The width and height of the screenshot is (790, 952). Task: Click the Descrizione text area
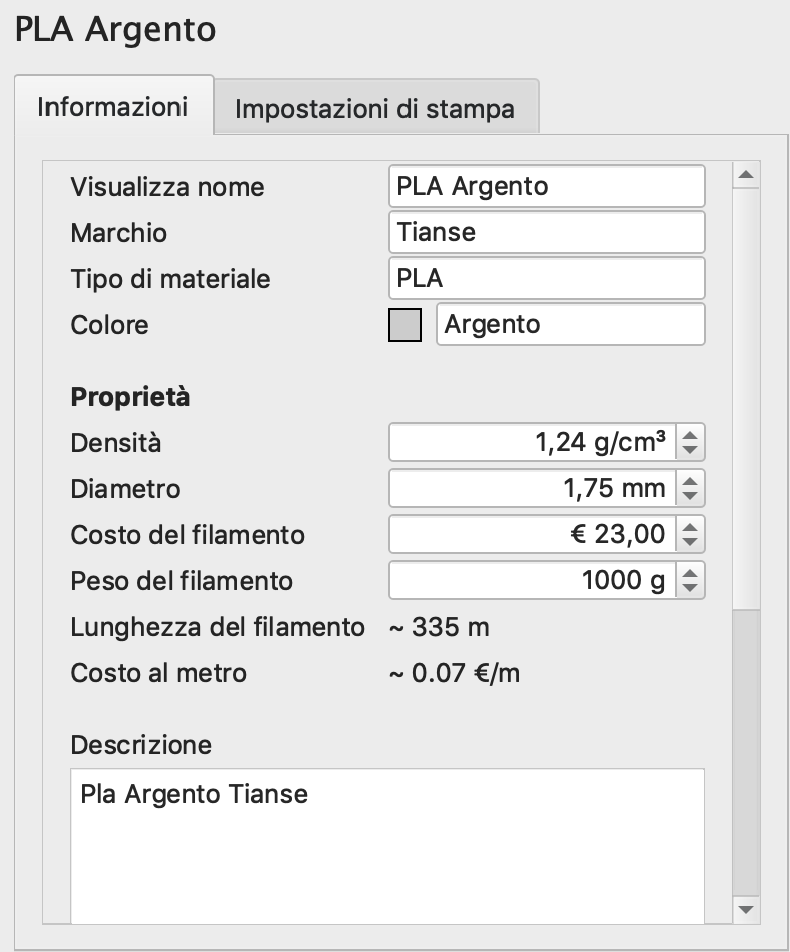[387, 845]
